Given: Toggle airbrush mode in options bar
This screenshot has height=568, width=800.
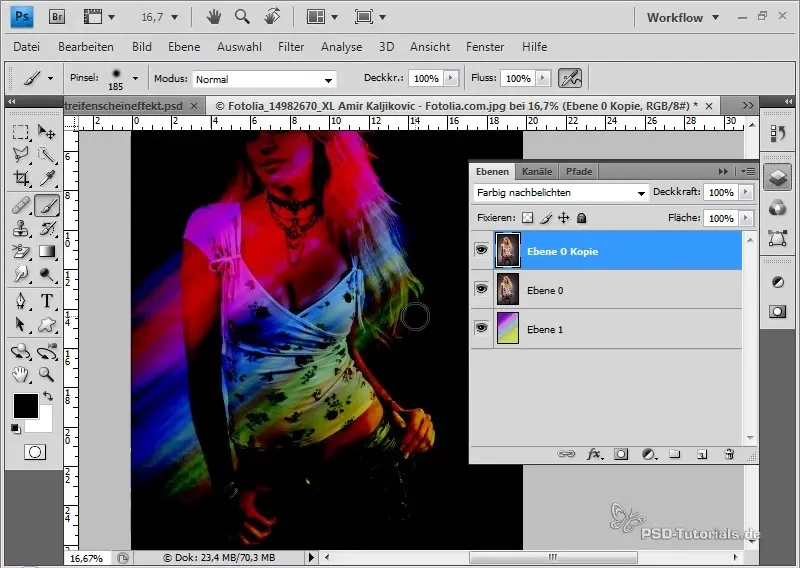Looking at the screenshot, I should (570, 78).
